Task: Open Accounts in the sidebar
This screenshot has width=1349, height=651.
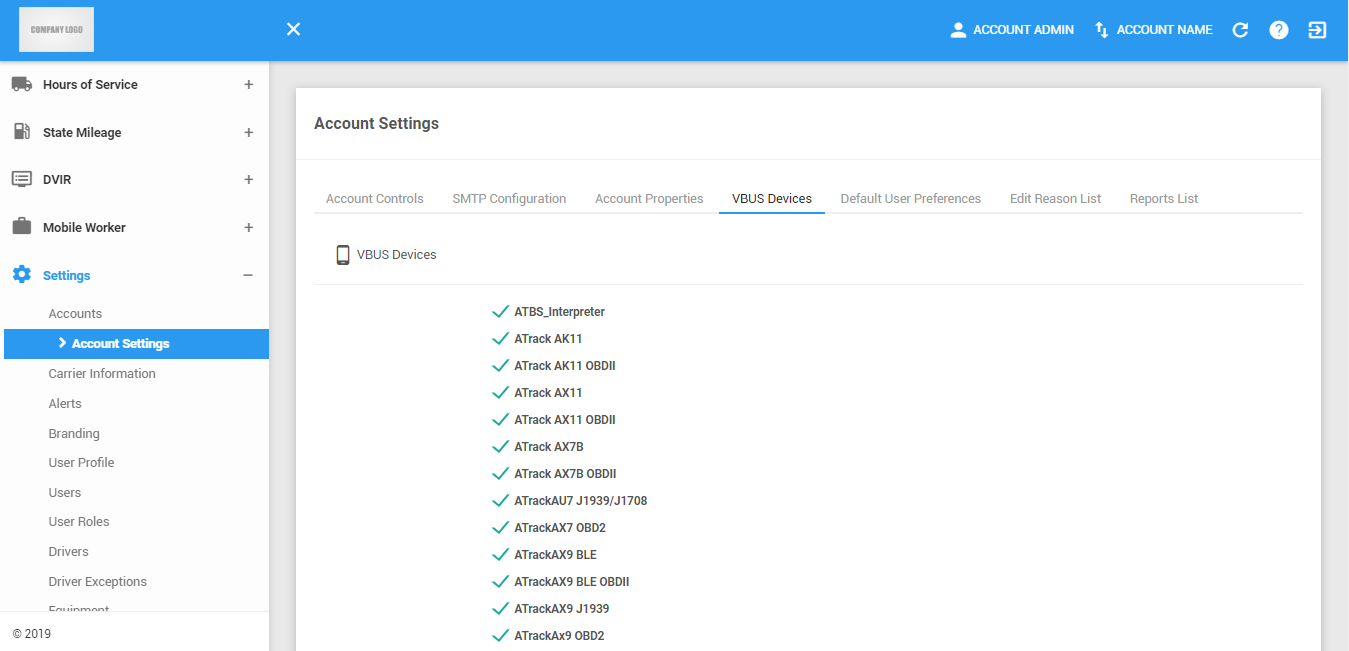Action: click(x=75, y=314)
